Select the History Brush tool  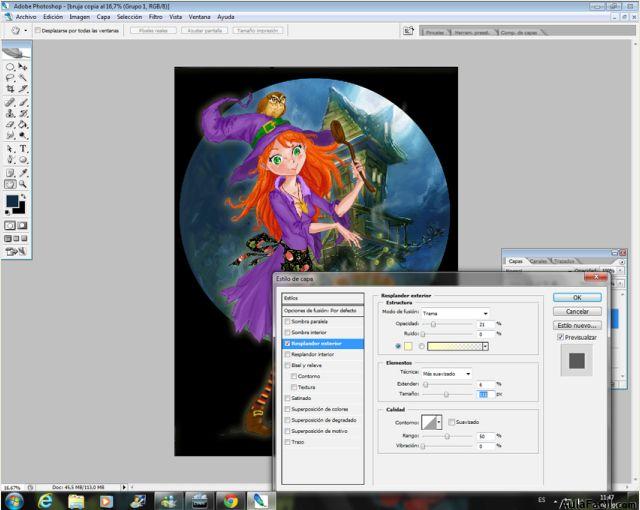coord(23,113)
